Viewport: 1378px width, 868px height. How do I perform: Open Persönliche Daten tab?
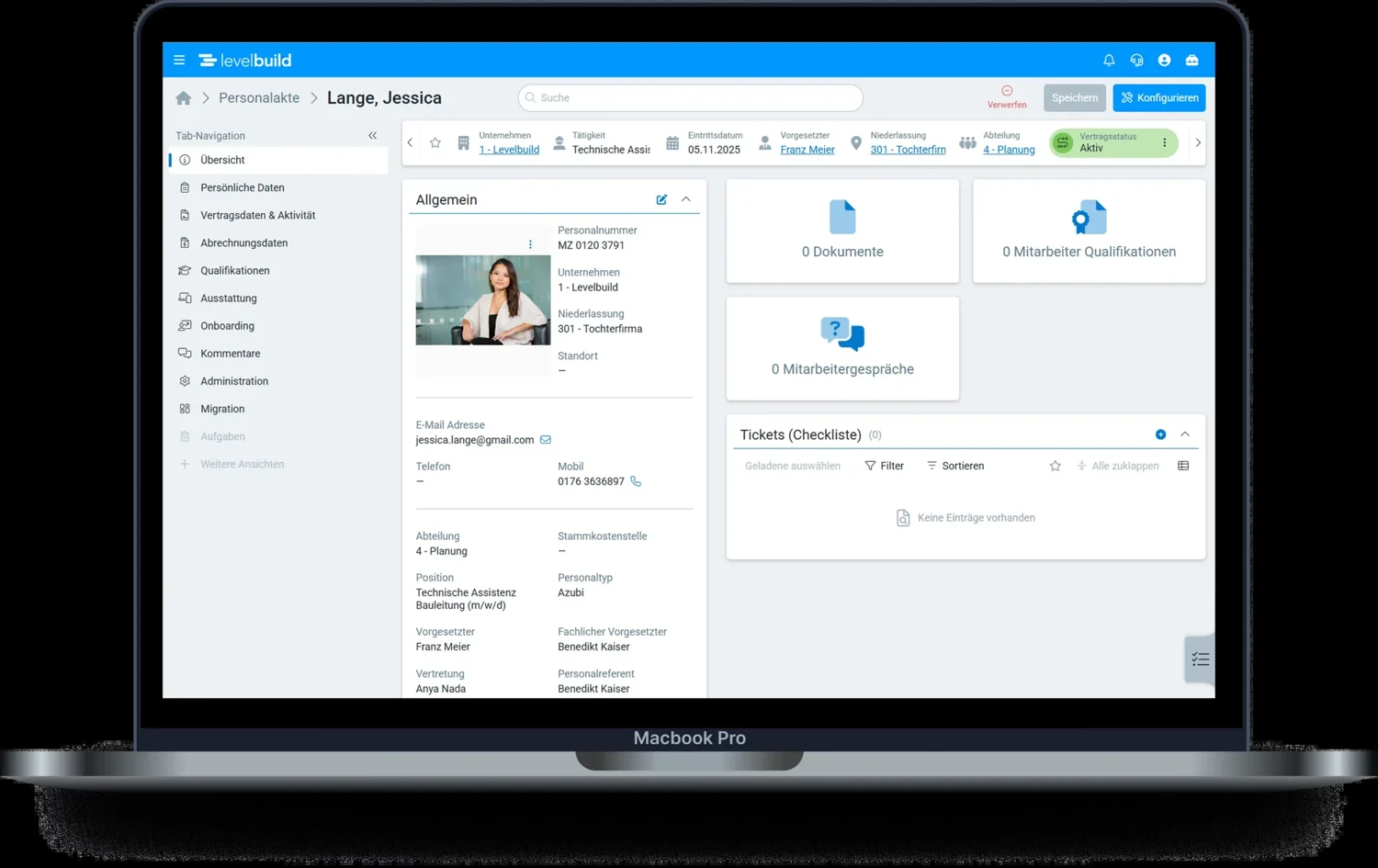[278, 187]
